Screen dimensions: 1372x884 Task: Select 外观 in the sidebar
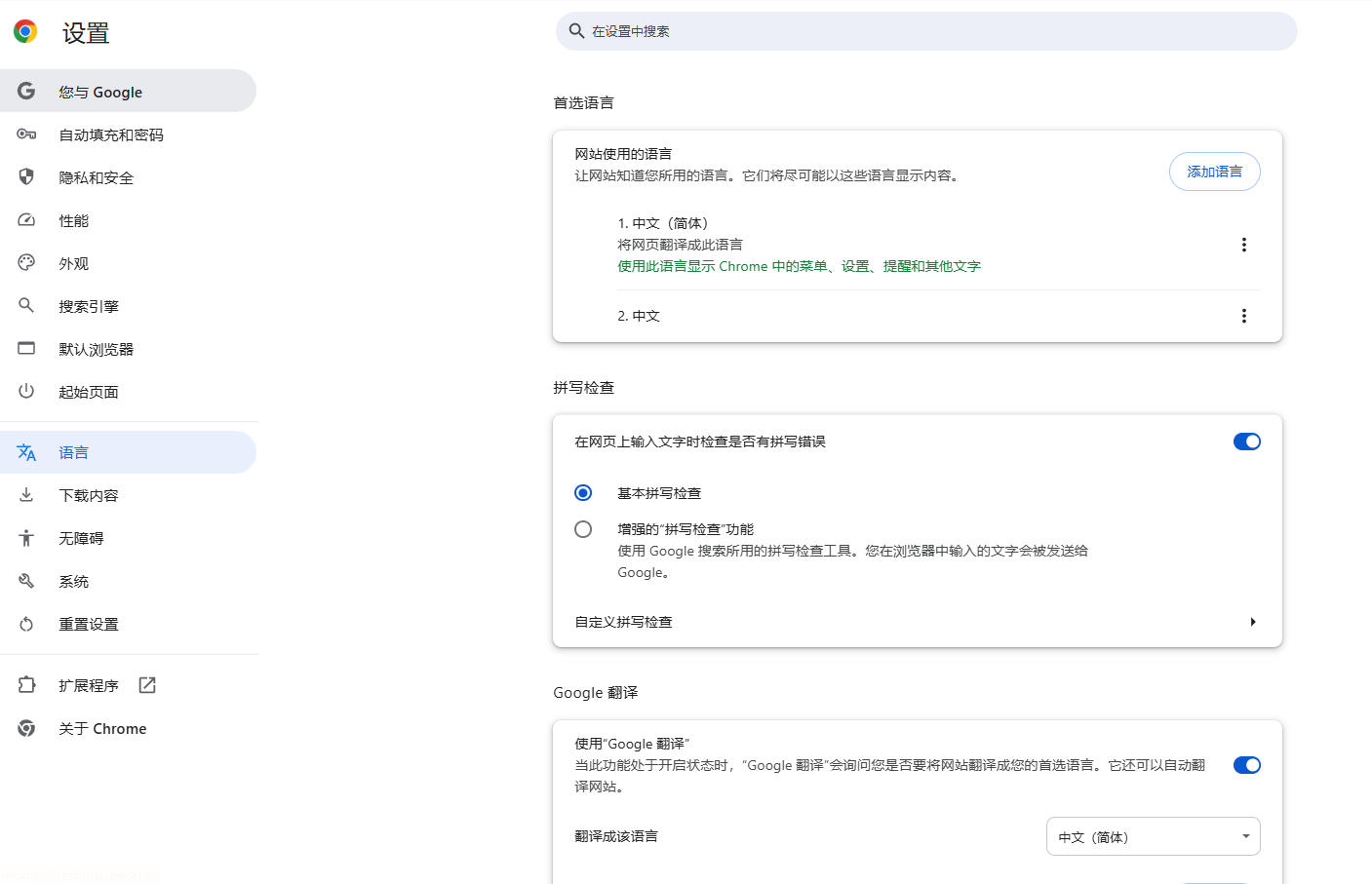(128, 263)
